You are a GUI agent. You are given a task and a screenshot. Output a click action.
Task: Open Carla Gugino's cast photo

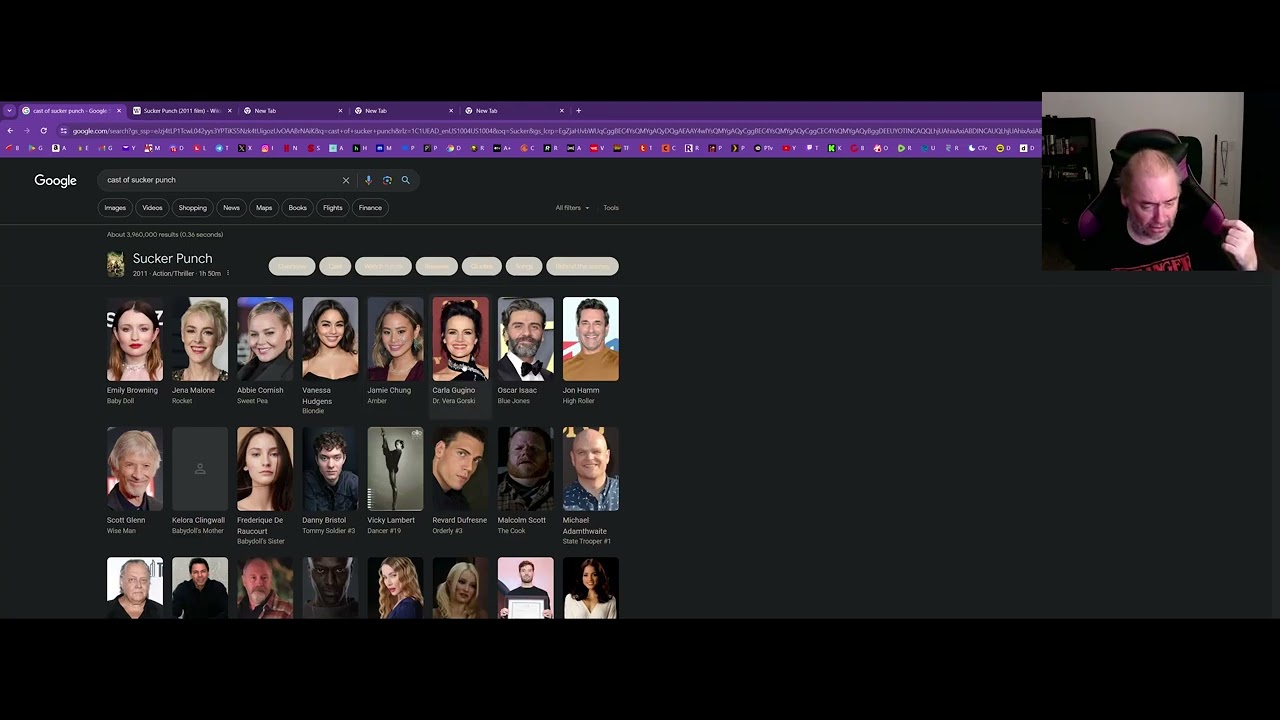460,339
